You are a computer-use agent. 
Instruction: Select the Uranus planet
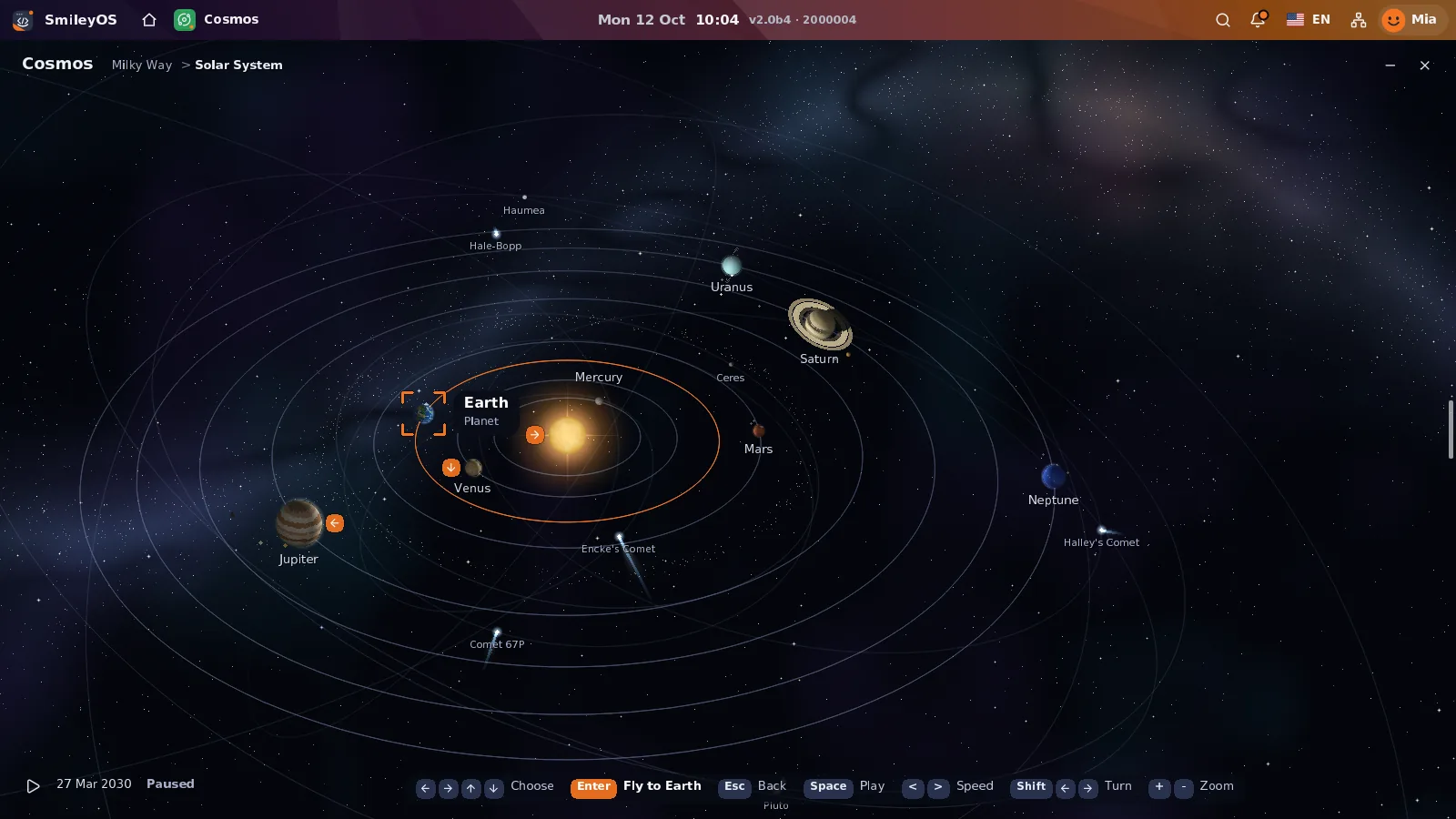click(x=731, y=266)
